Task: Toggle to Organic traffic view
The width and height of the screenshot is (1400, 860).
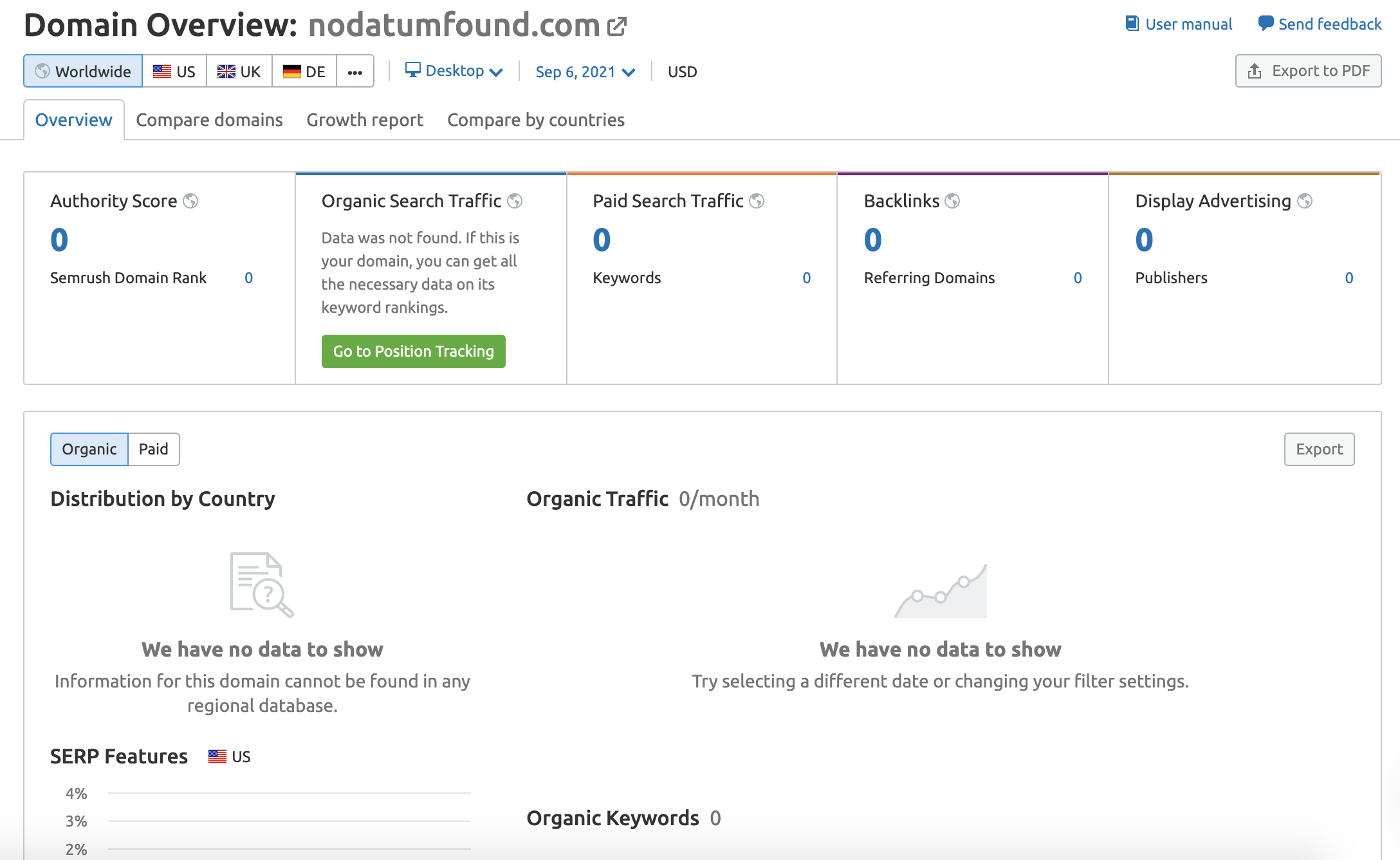Action: [88, 448]
